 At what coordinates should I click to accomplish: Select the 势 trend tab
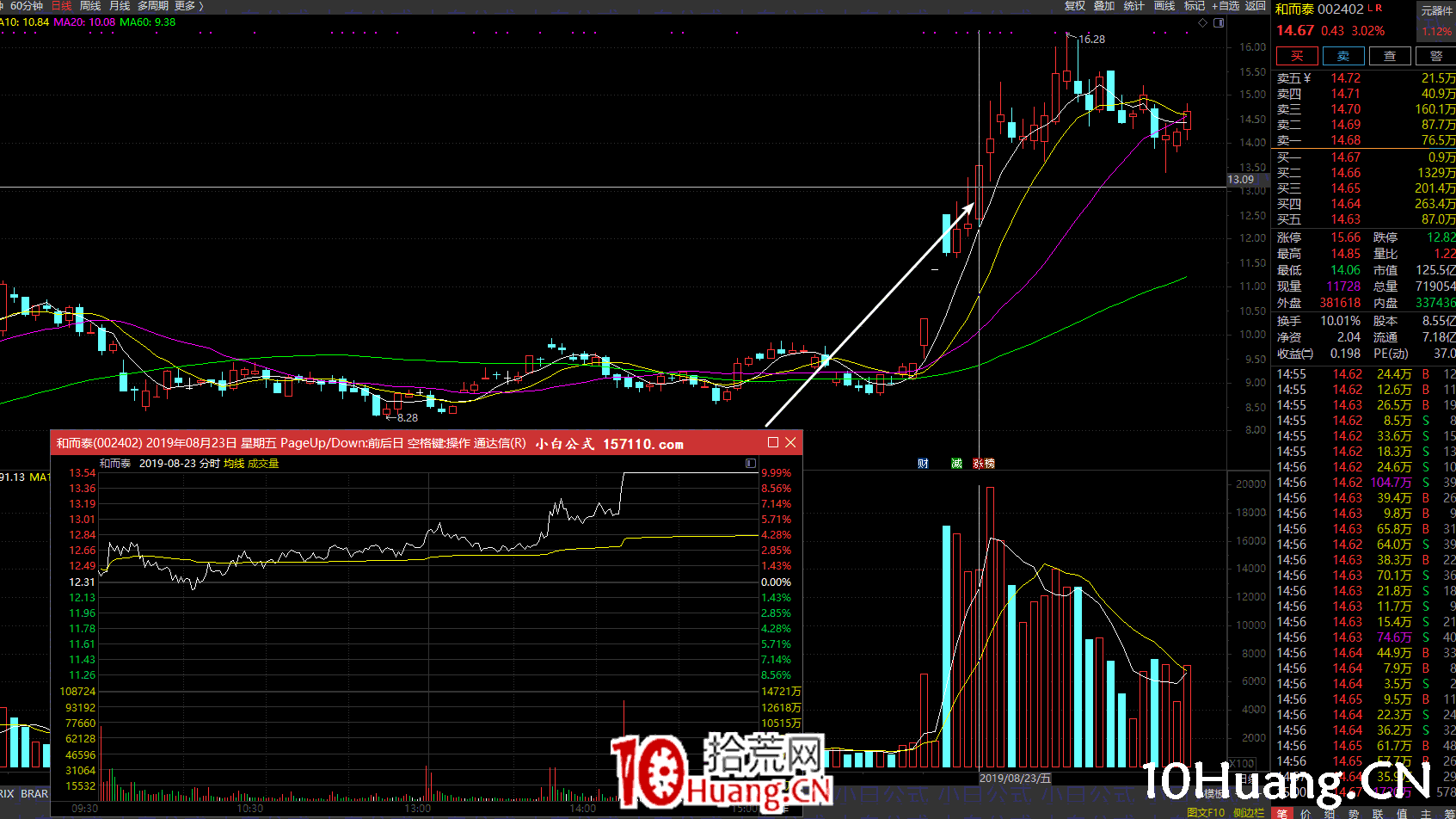[x=1354, y=813]
